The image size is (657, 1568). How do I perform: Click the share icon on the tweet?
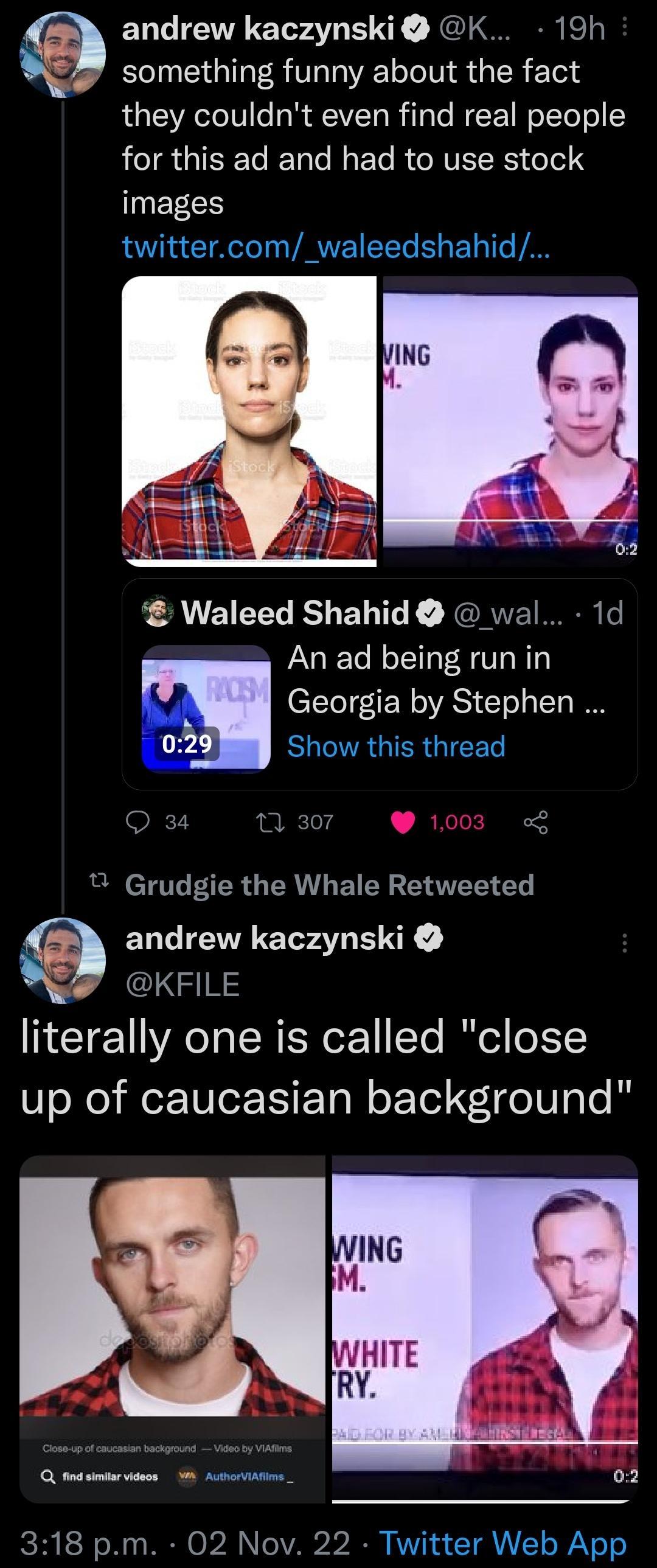point(537,823)
